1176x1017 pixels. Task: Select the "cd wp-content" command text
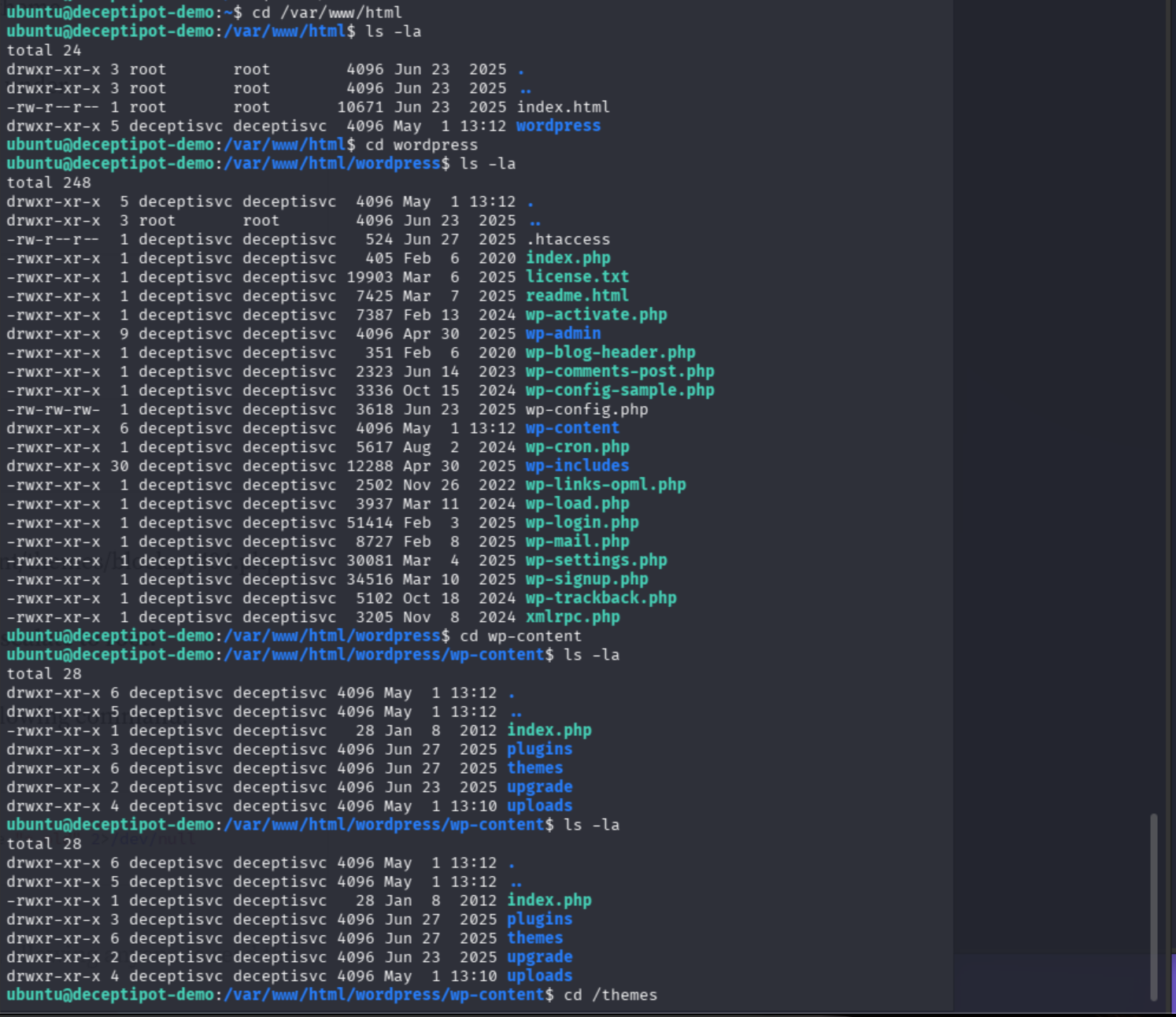pos(520,636)
